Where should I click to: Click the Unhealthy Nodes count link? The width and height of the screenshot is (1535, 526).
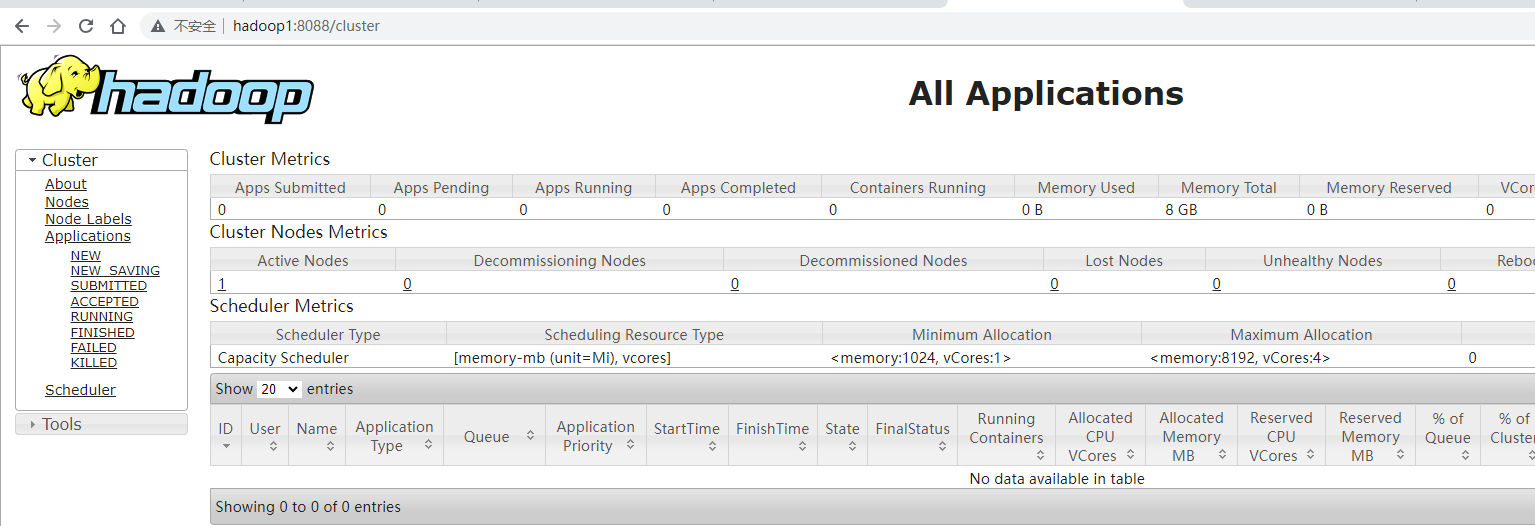(x=1217, y=284)
